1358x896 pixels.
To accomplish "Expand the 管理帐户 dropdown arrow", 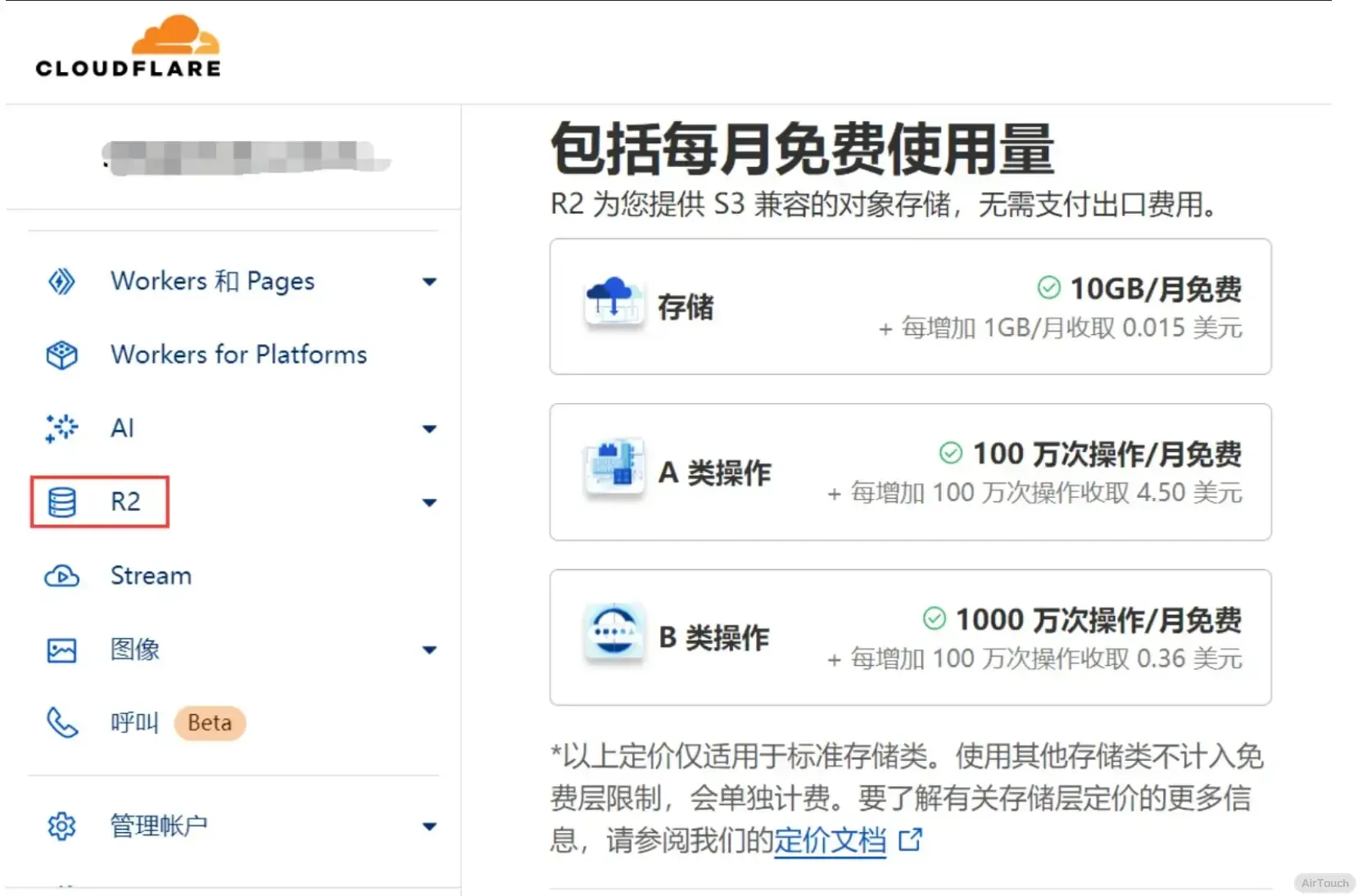I will coord(429,826).
